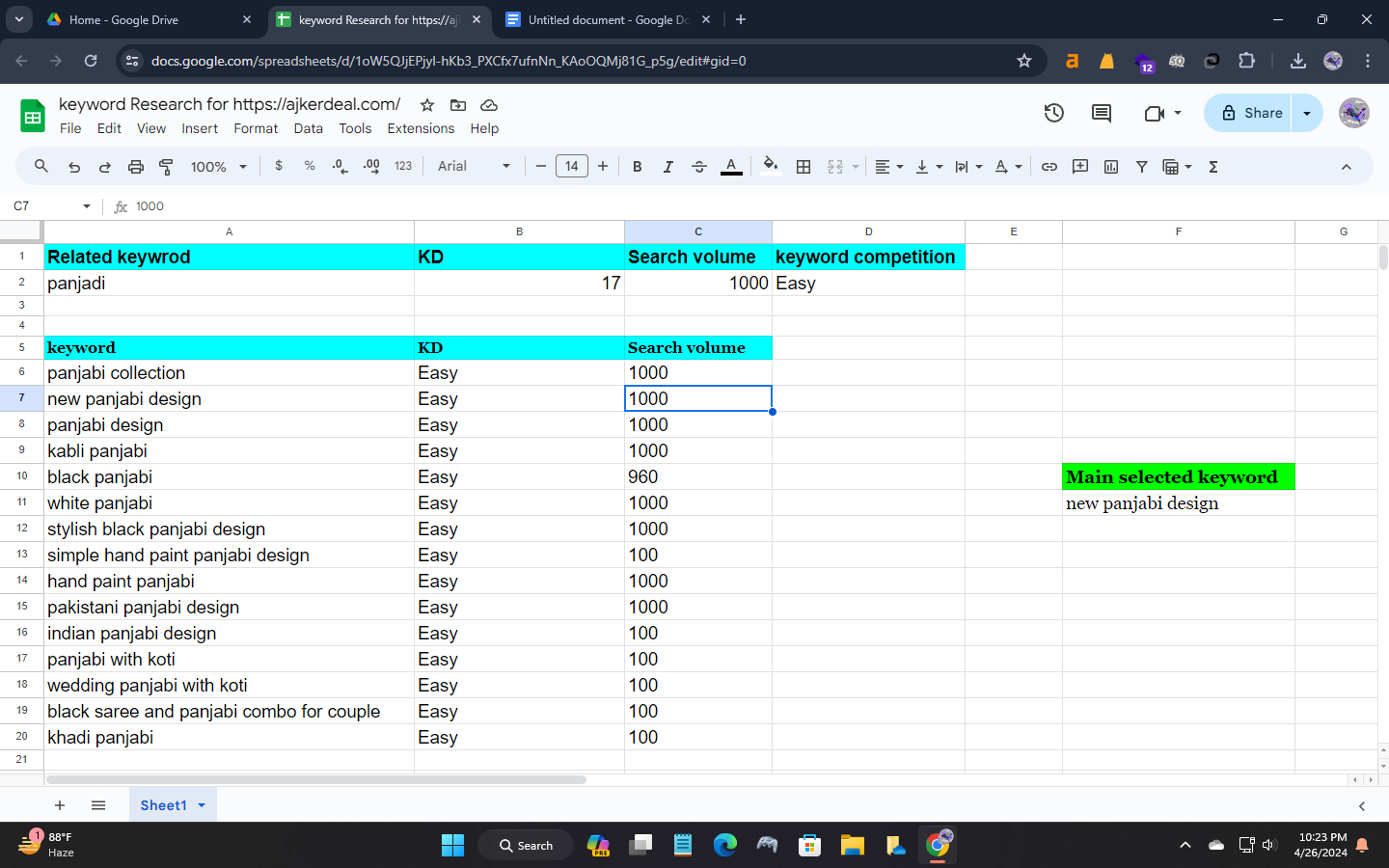1389x868 pixels.
Task: Click the Add Sheet plus button
Action: click(60, 805)
